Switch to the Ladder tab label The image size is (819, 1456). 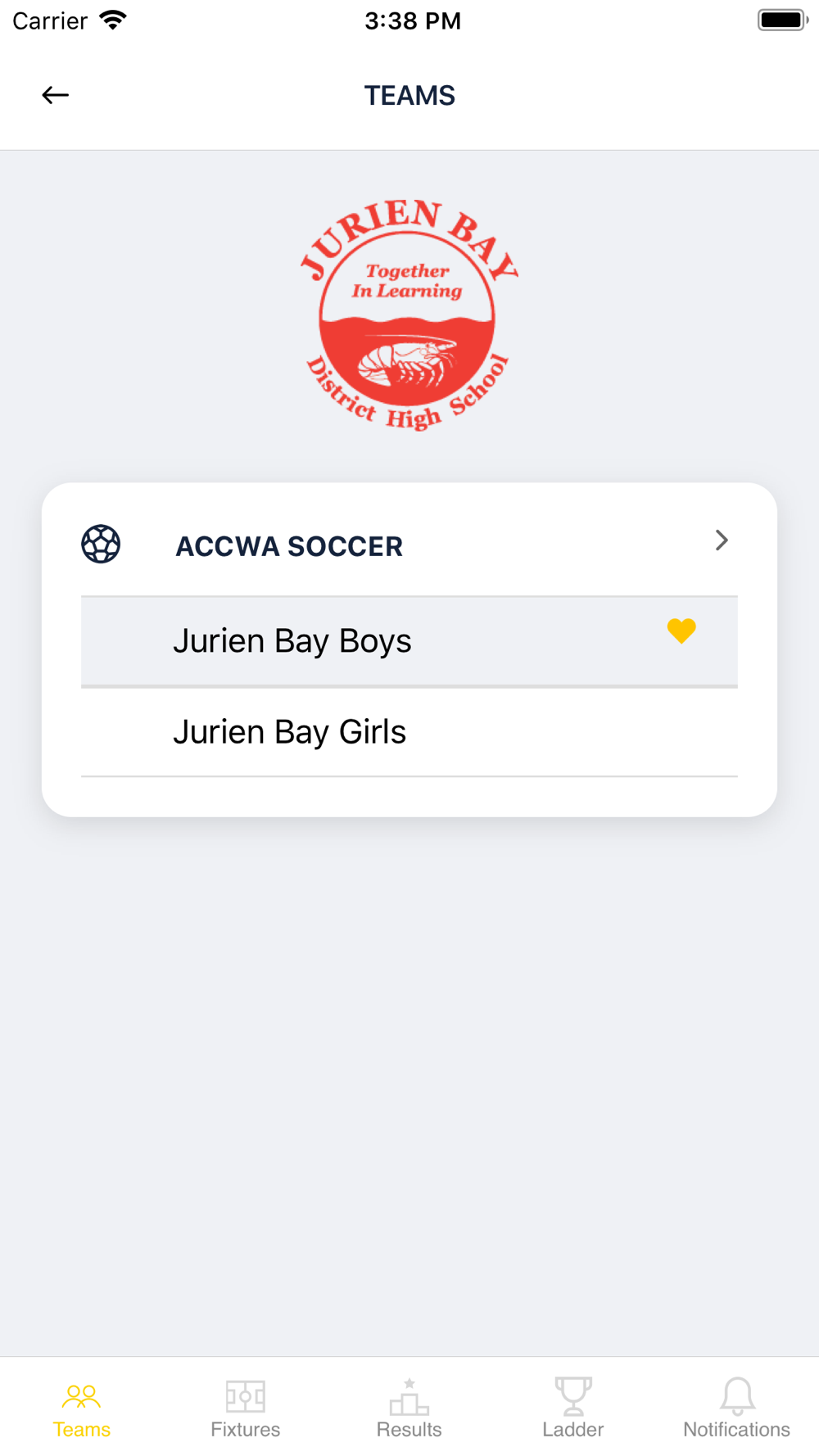(573, 1430)
